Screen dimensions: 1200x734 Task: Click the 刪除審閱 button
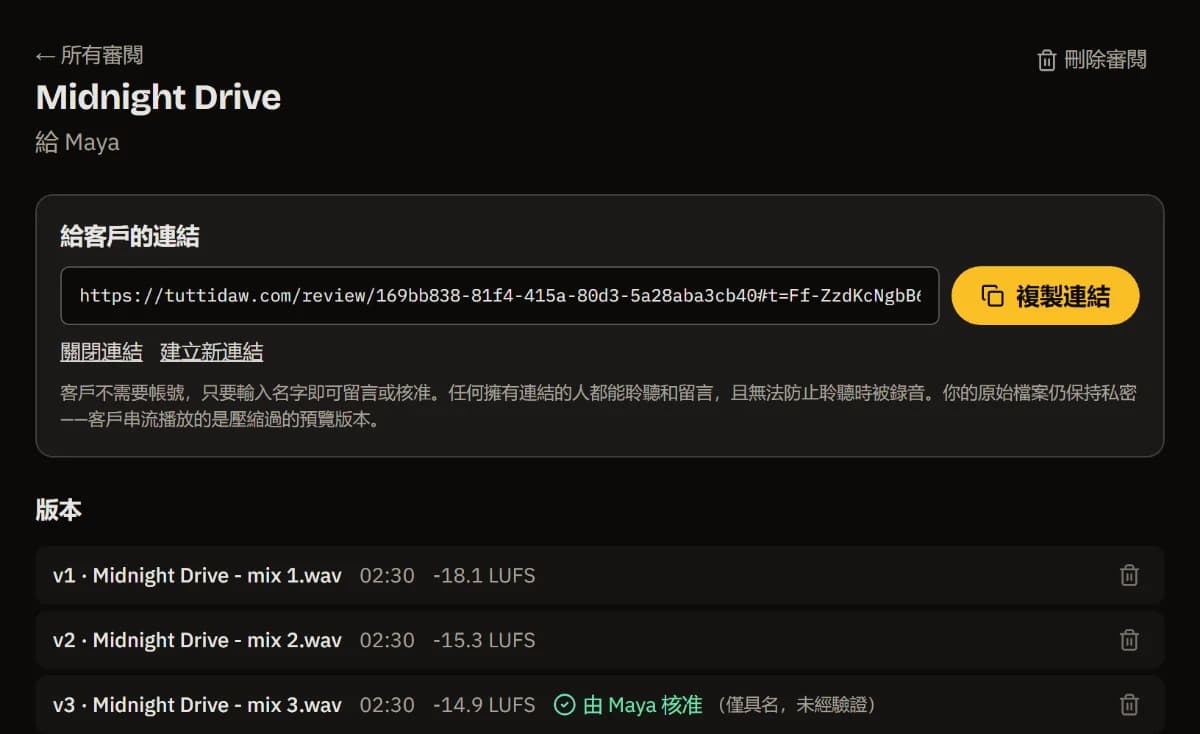(x=1092, y=60)
